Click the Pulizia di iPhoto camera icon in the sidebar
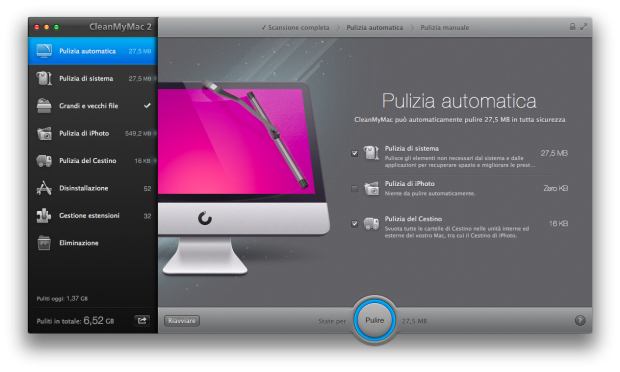 [44, 133]
